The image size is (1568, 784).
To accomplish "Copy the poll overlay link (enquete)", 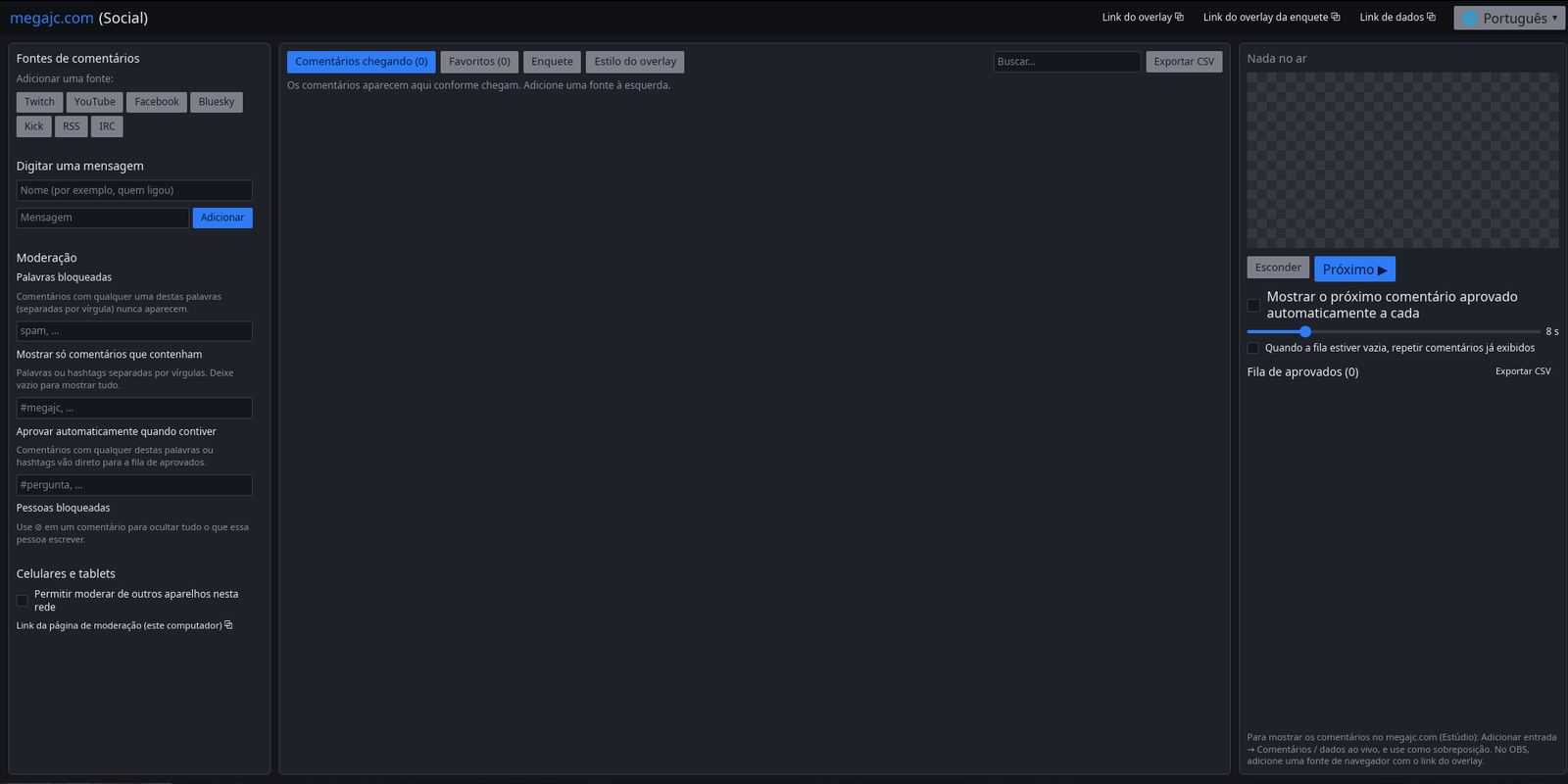I will [1271, 18].
